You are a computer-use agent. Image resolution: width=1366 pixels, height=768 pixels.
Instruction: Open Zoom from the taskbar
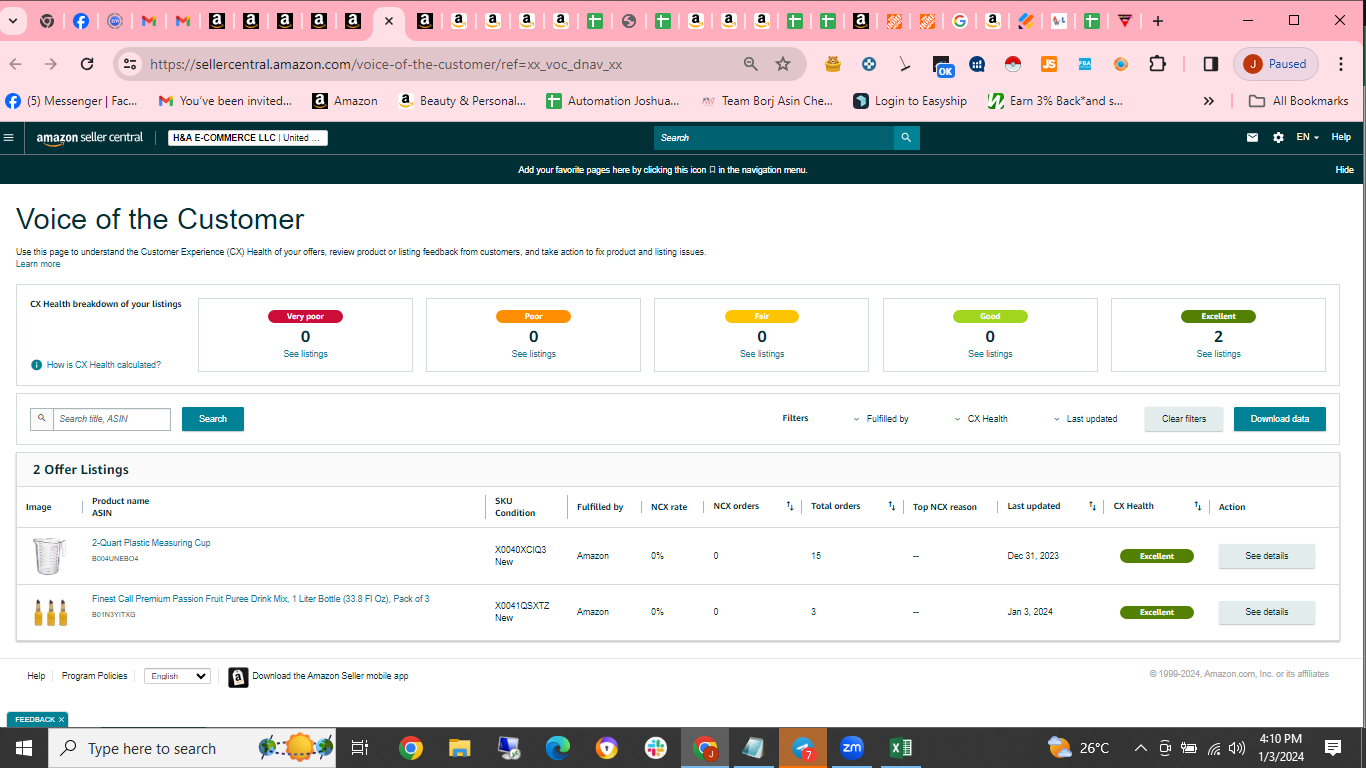(851, 748)
